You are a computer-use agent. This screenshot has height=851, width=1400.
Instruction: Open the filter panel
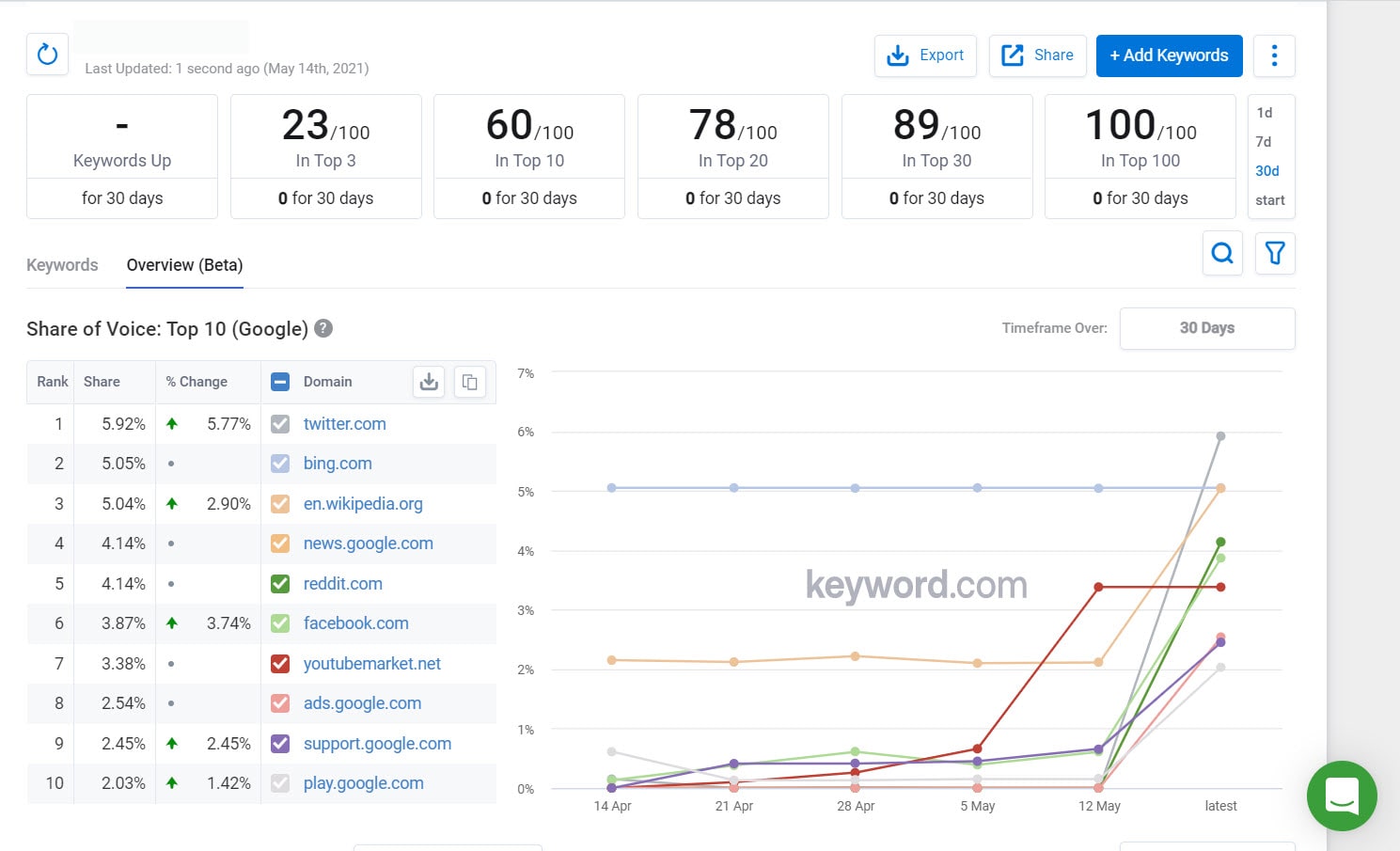[x=1275, y=253]
